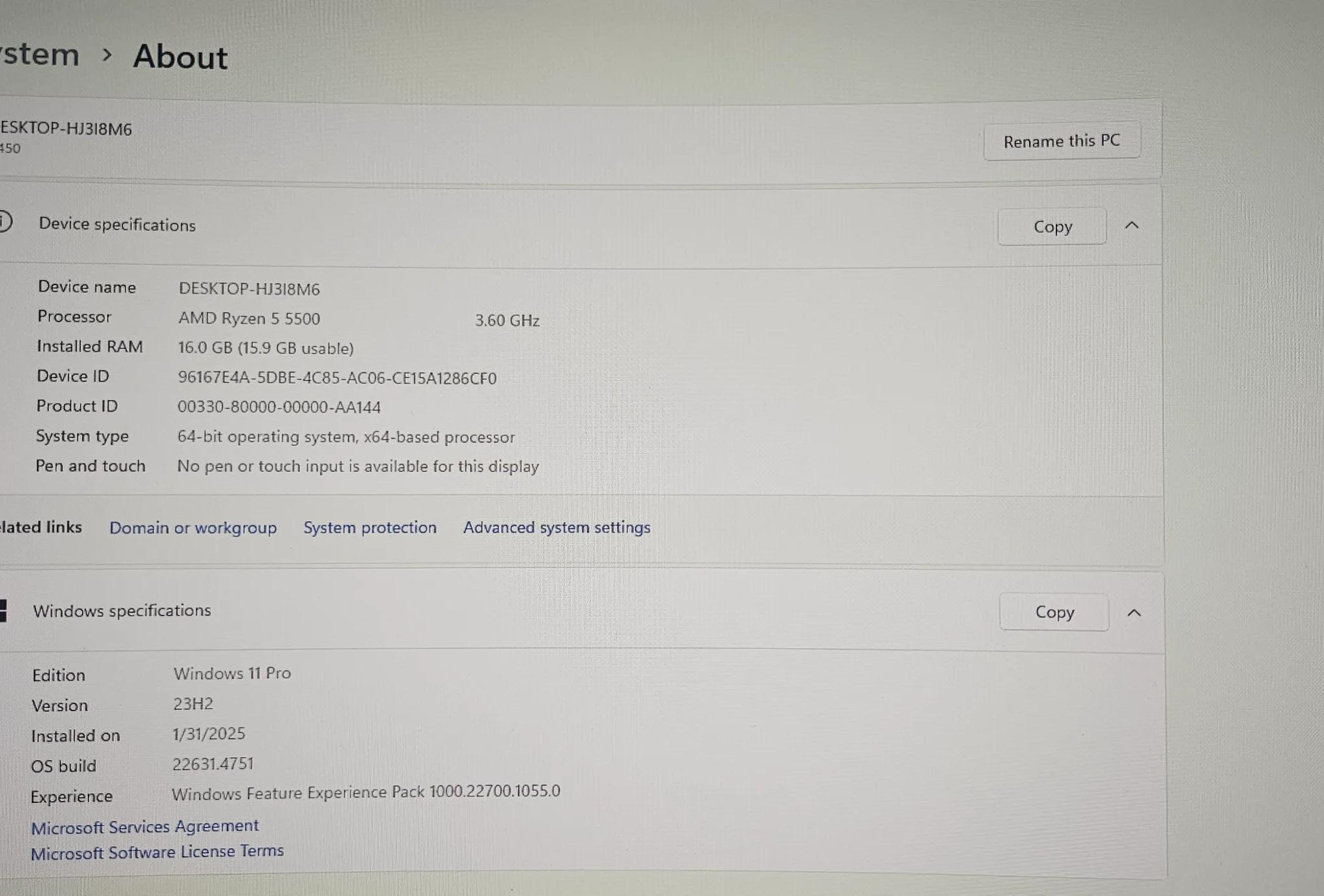Open Microsoft Services Agreement link
The image size is (1324, 896).
coord(145,826)
